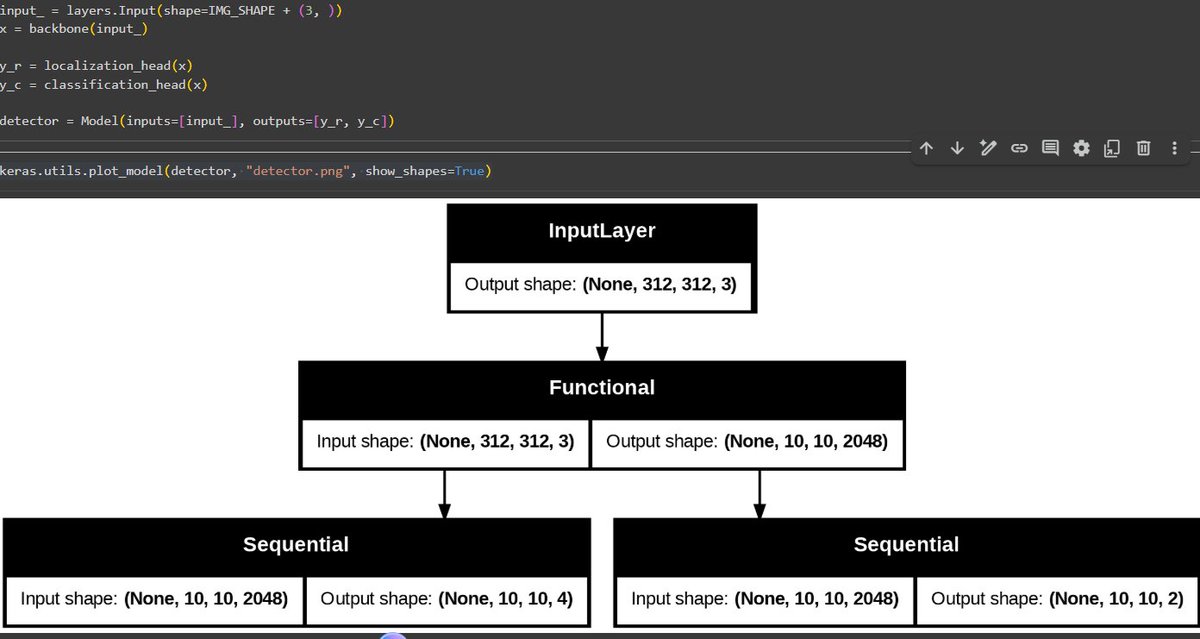Open the more cell actions menu
This screenshot has width=1200, height=639.
[x=1174, y=149]
